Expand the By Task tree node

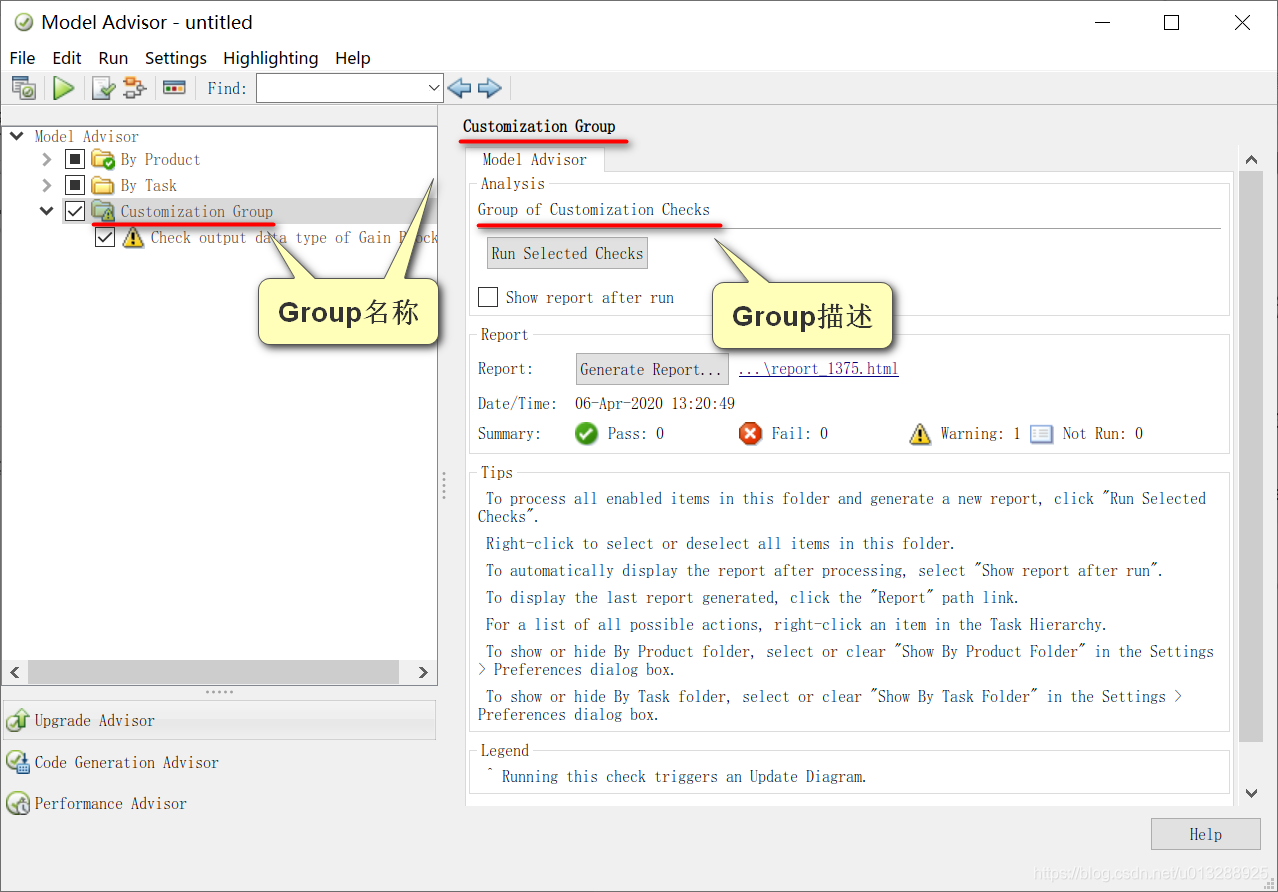46,185
